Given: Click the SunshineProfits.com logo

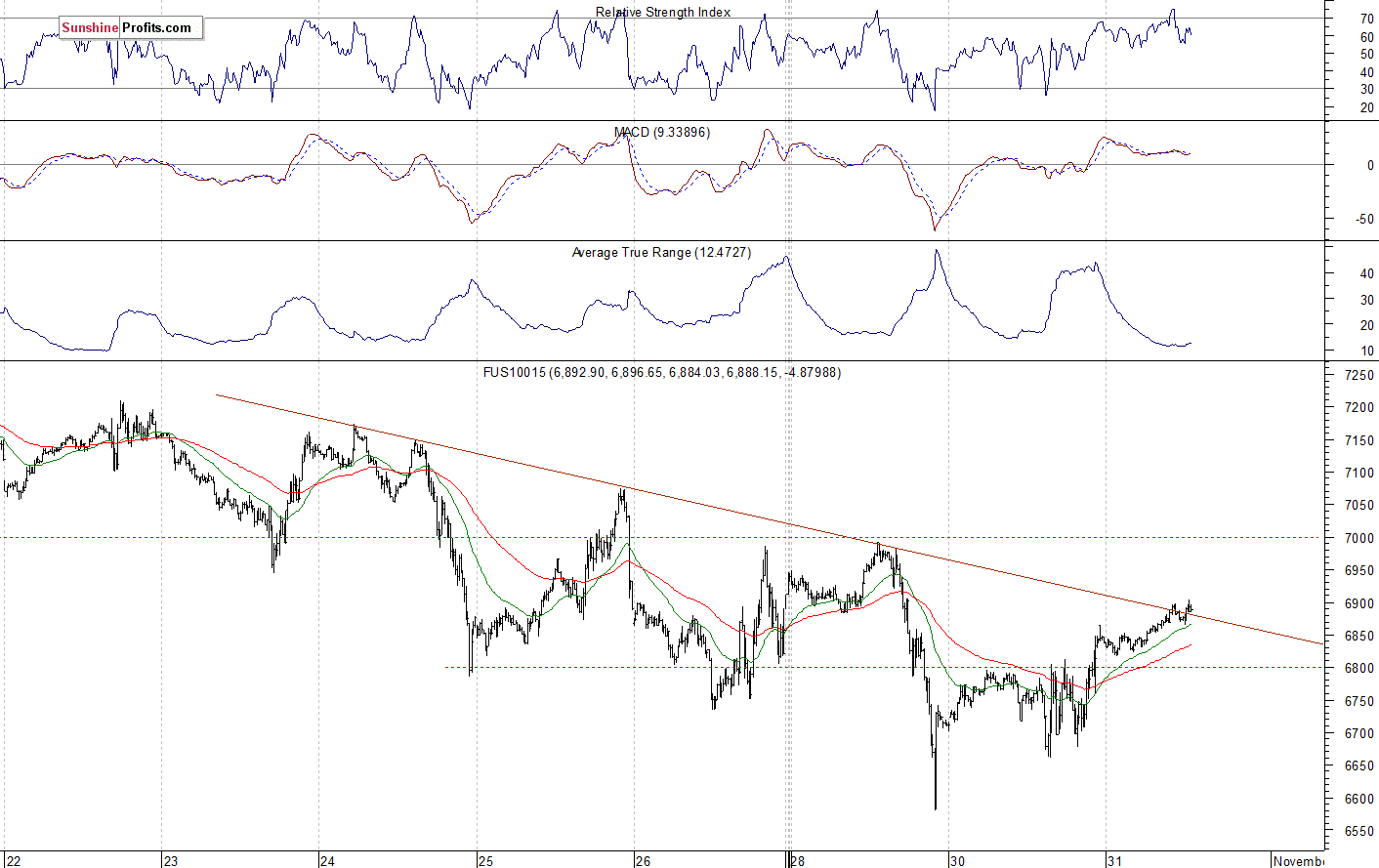Looking at the screenshot, I should coord(131,27).
